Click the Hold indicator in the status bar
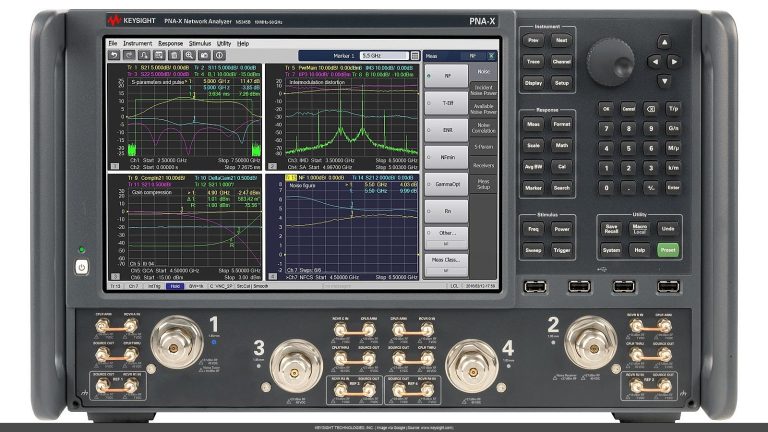This screenshot has width=768, height=432. [175, 286]
